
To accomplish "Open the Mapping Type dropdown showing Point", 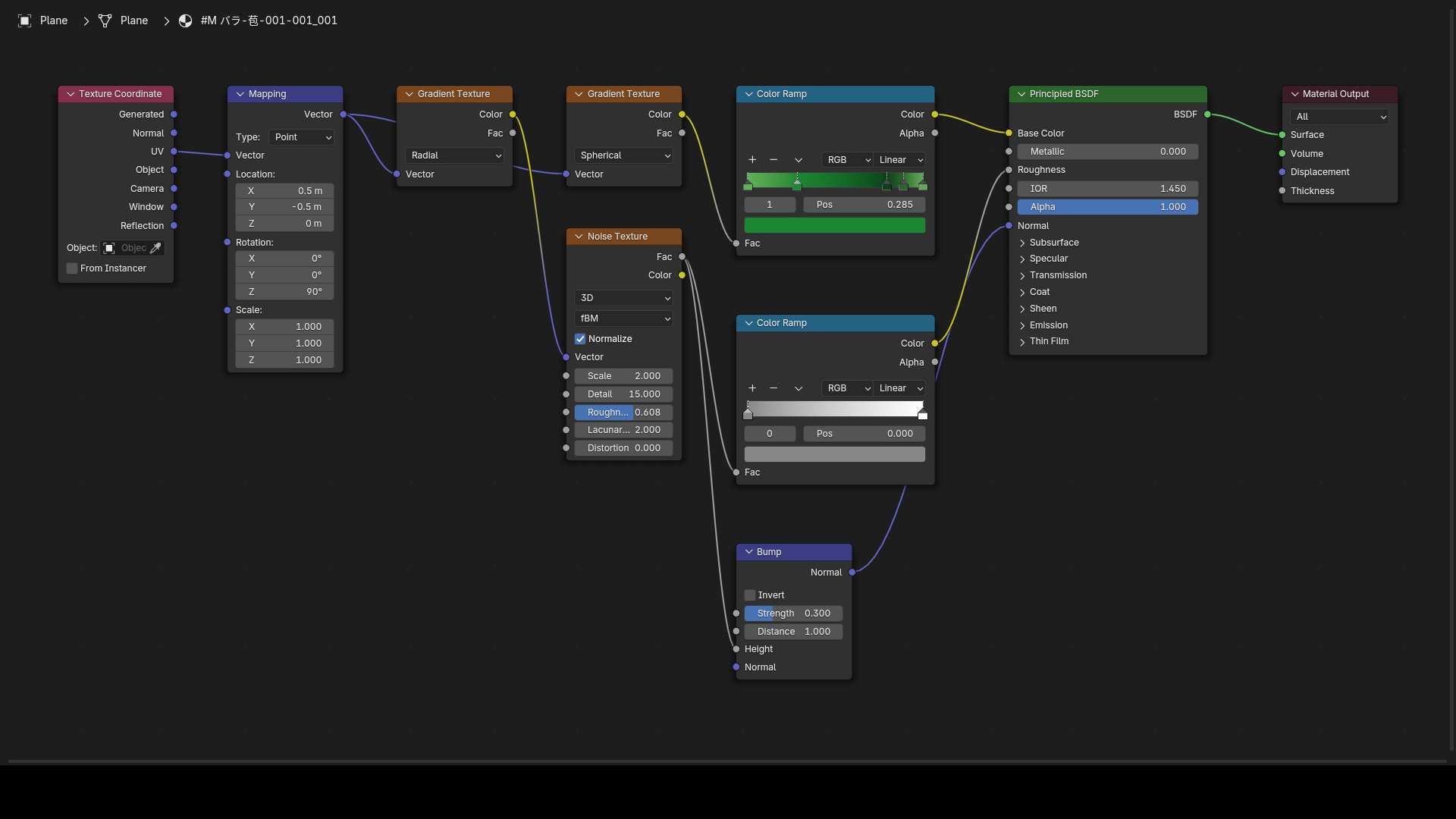I will point(302,137).
